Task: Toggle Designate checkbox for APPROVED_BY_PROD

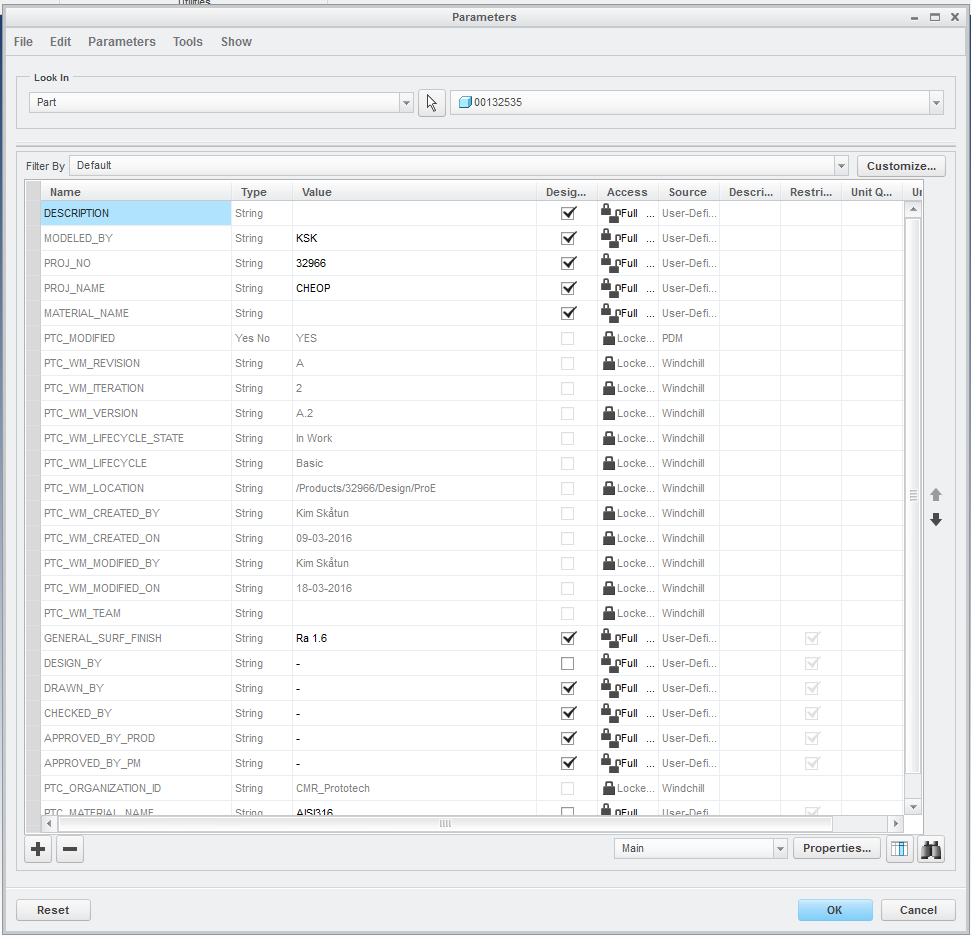Action: point(568,738)
